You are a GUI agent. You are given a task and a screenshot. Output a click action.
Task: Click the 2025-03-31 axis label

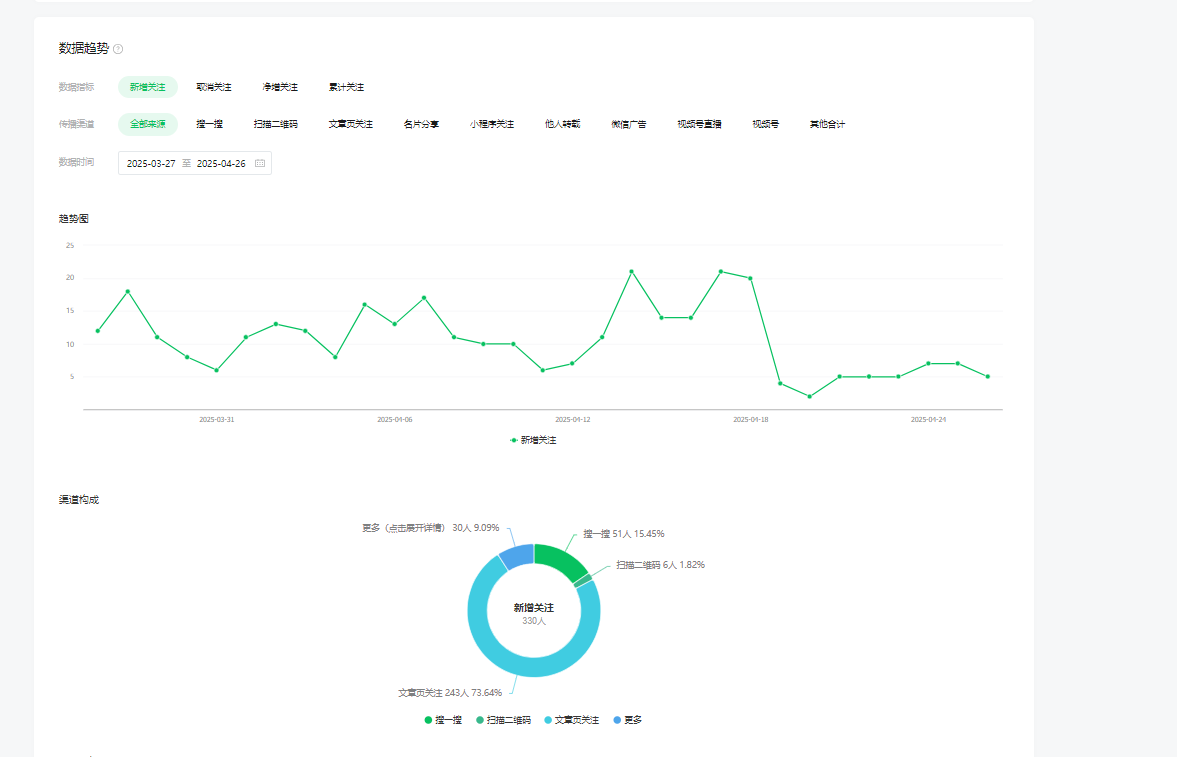(216, 420)
